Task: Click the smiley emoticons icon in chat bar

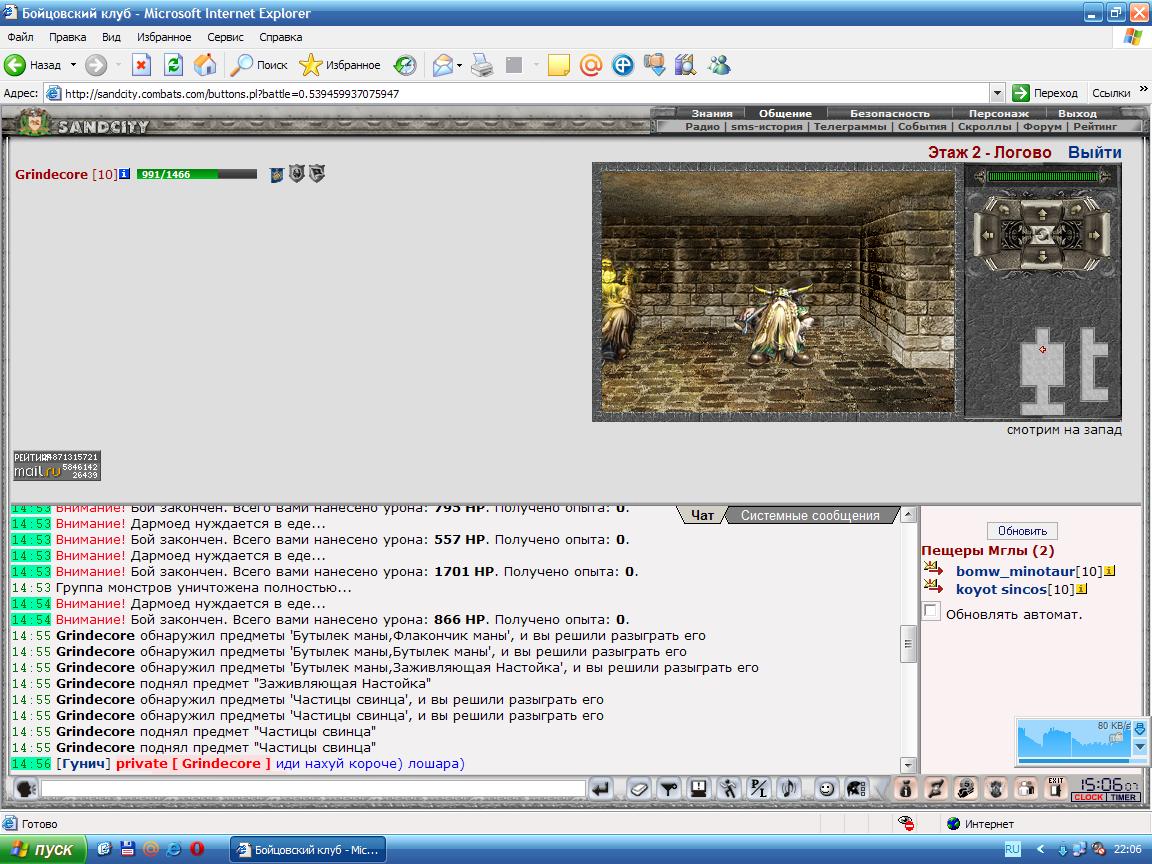Action: [x=827, y=789]
